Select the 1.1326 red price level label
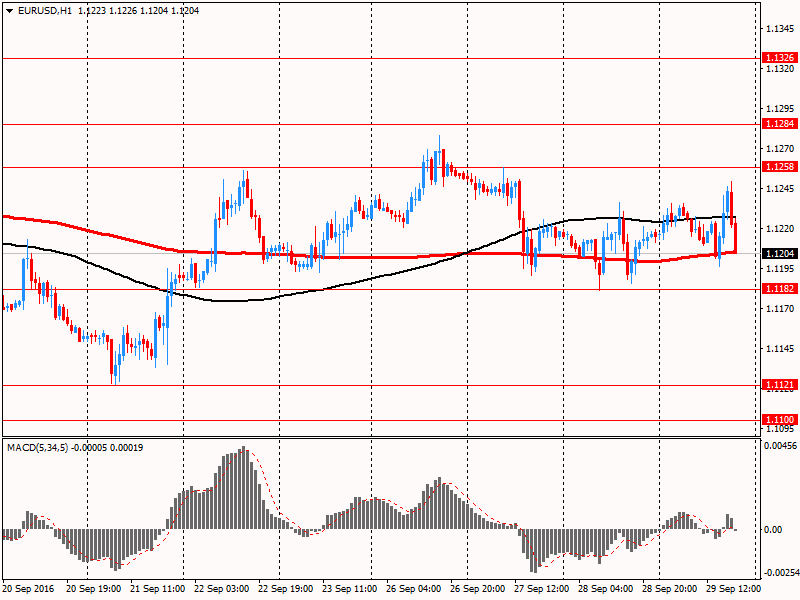This screenshot has height=600, width=800. click(x=780, y=58)
